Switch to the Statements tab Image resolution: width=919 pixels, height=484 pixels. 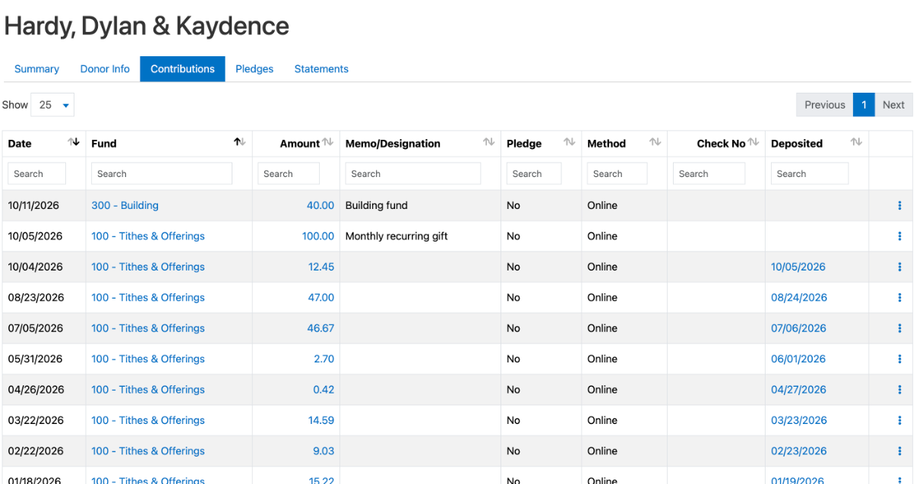[x=321, y=69]
